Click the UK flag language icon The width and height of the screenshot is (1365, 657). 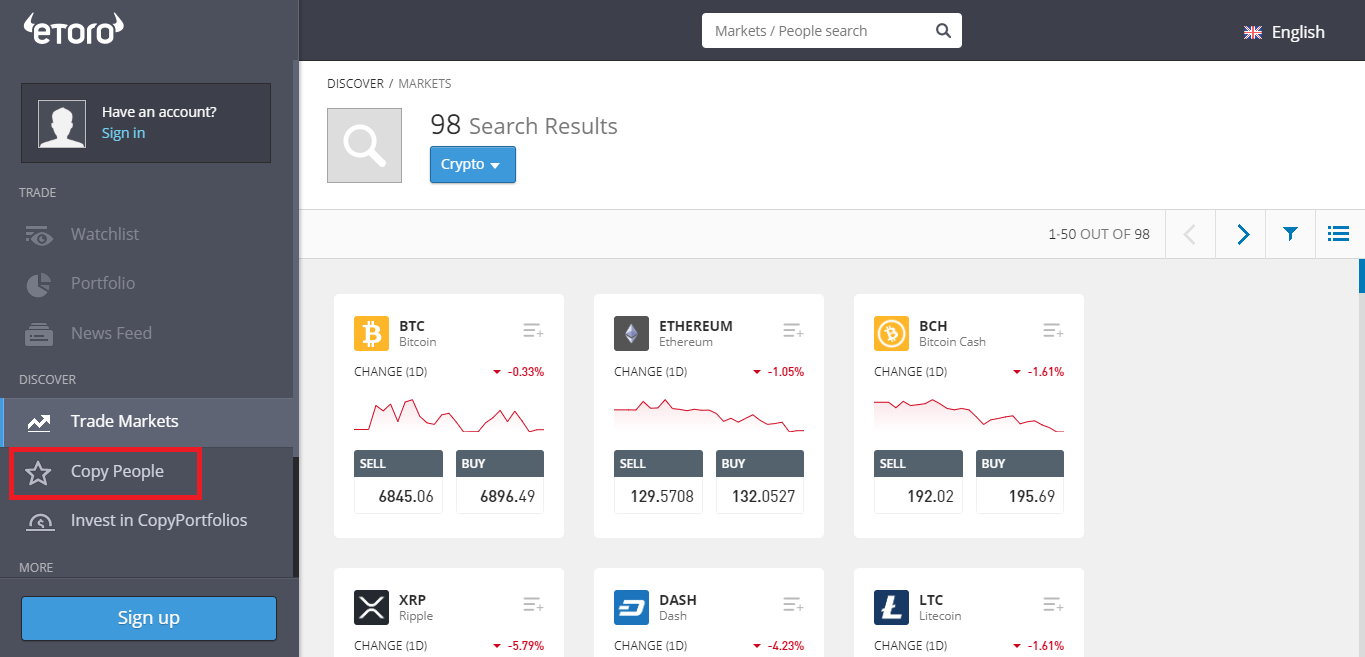tap(1253, 32)
